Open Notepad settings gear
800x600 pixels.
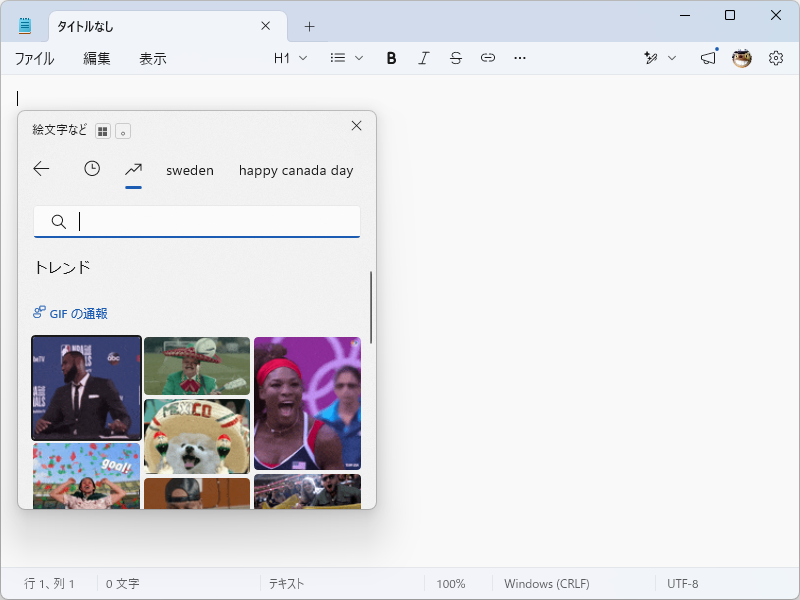click(776, 58)
